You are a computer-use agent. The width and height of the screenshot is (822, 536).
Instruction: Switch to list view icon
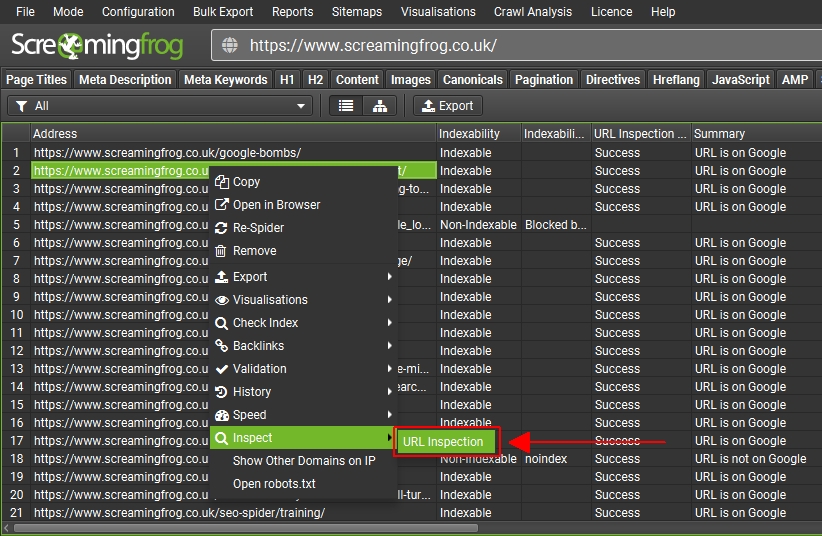click(345, 106)
